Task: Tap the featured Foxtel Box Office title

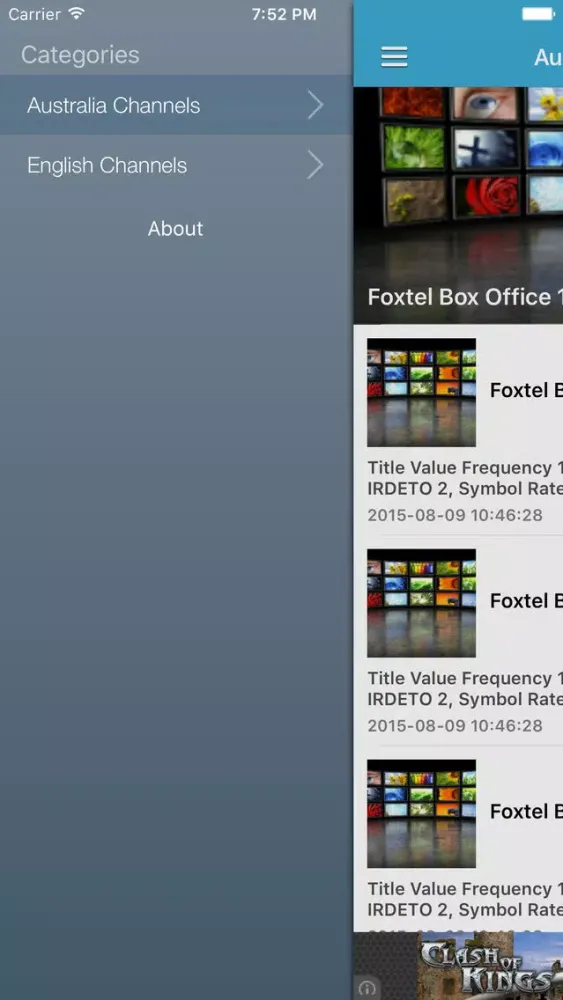Action: coord(464,297)
